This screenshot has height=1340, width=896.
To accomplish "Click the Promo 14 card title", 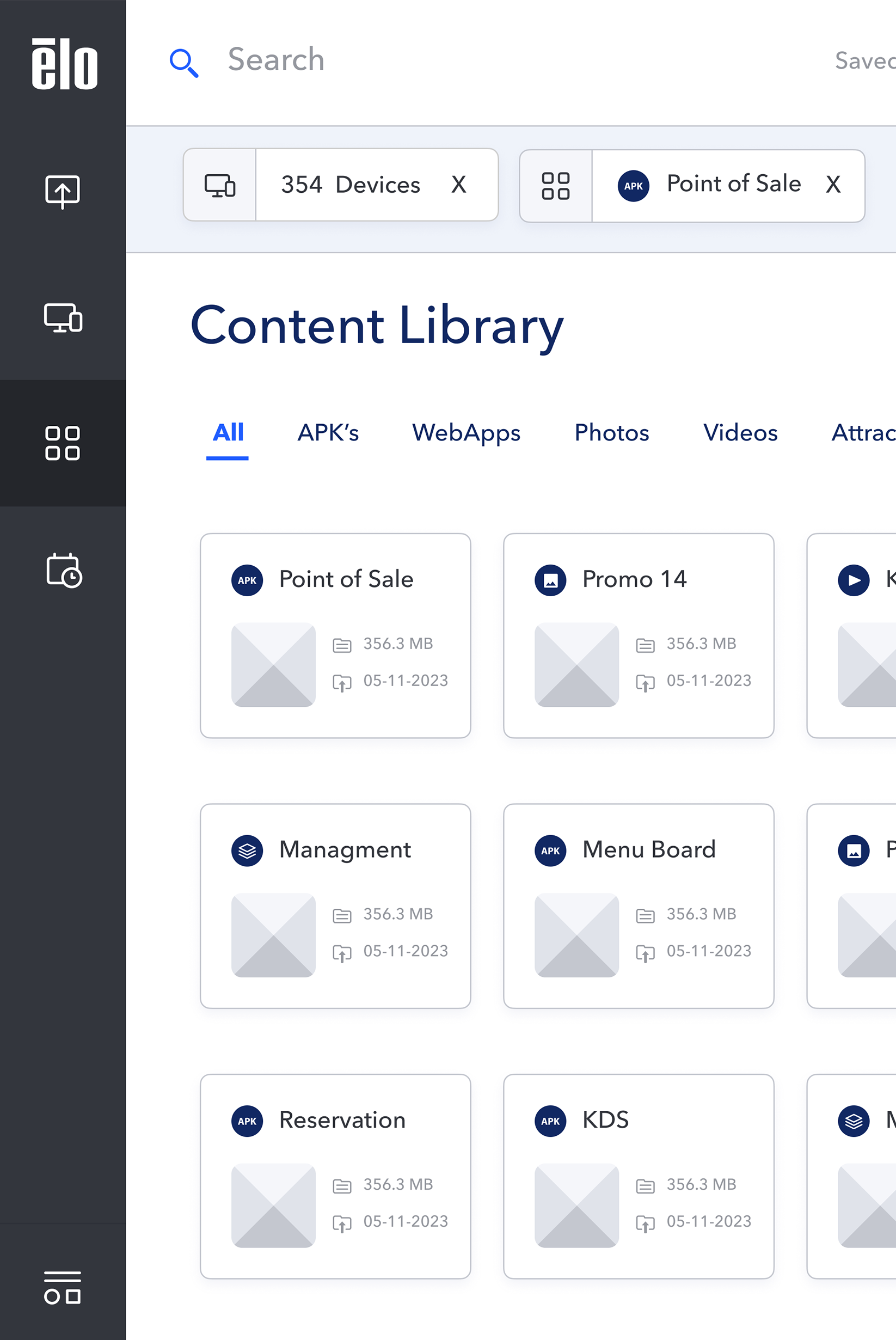I will pyautogui.click(x=634, y=579).
